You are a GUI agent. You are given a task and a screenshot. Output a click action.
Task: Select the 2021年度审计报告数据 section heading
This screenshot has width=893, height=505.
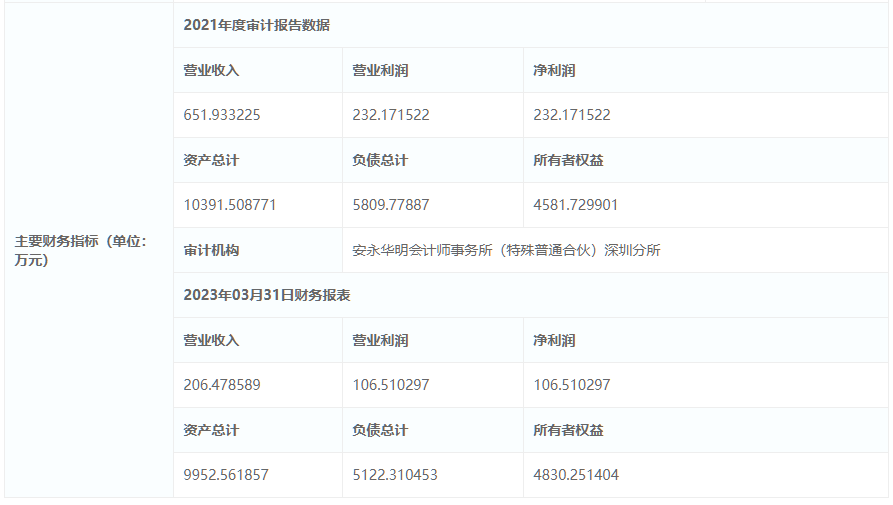(x=256, y=25)
